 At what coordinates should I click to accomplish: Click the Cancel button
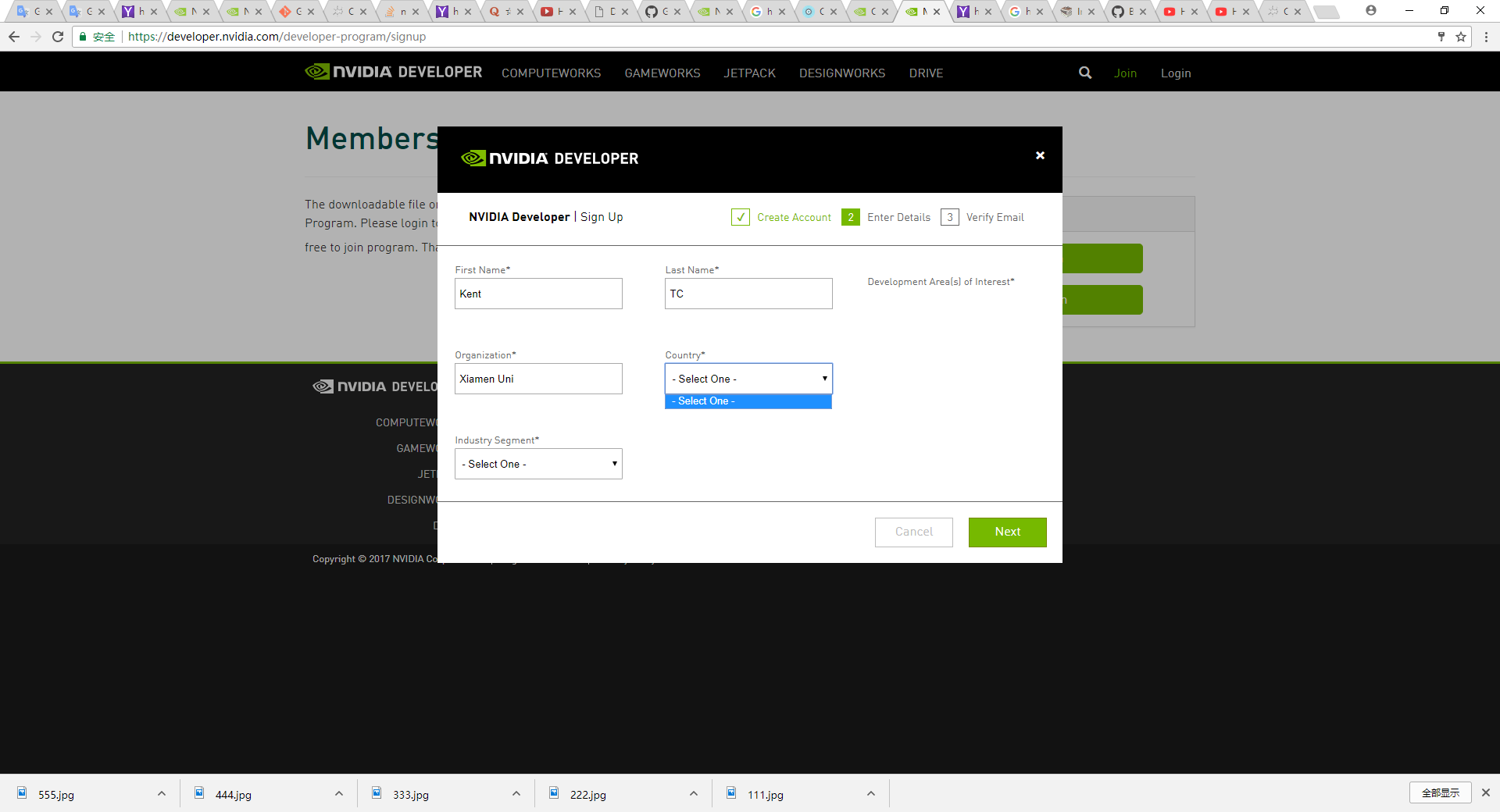point(914,532)
